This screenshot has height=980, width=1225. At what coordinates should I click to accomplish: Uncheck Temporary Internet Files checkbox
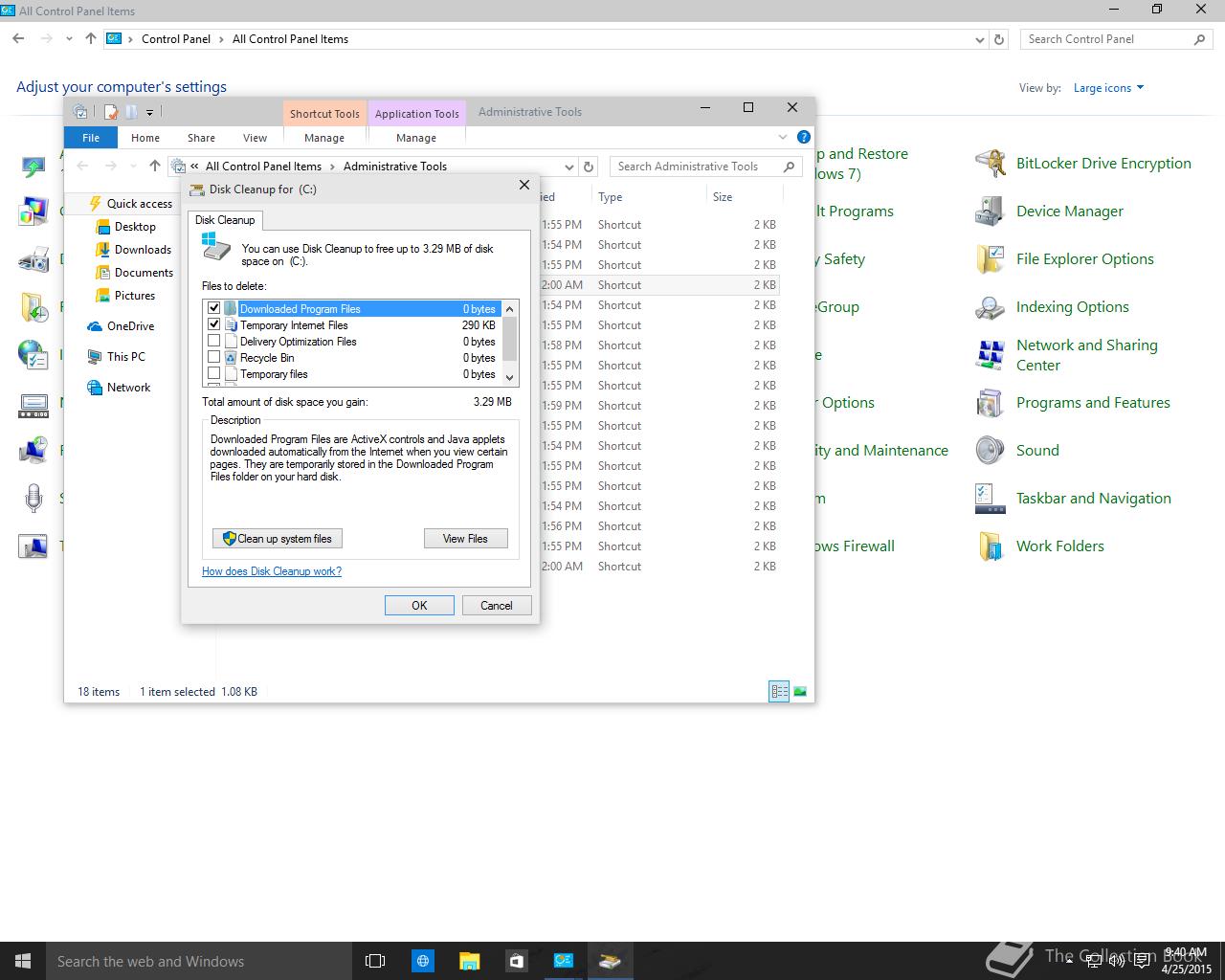click(214, 324)
